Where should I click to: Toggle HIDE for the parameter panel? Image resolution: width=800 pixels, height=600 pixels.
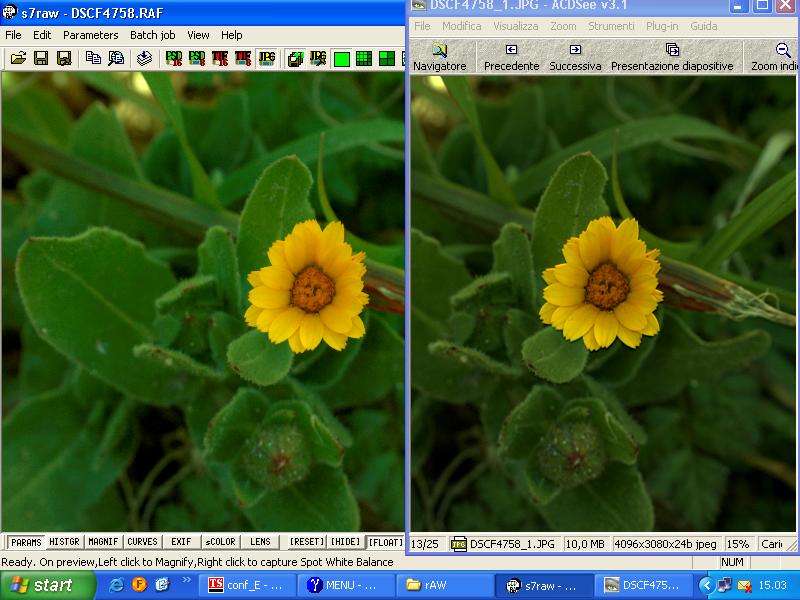[x=346, y=542]
